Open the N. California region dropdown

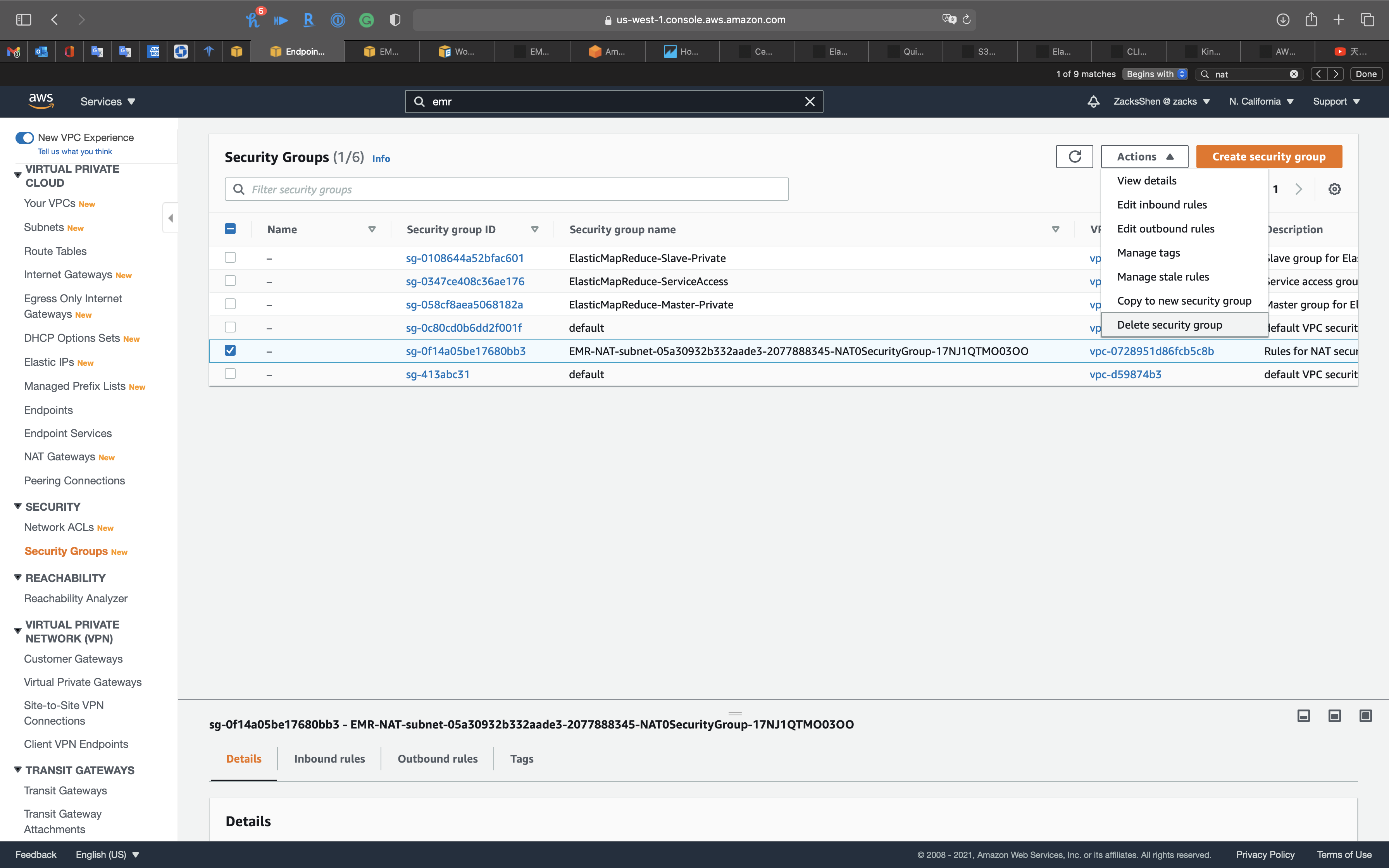pos(1261,102)
